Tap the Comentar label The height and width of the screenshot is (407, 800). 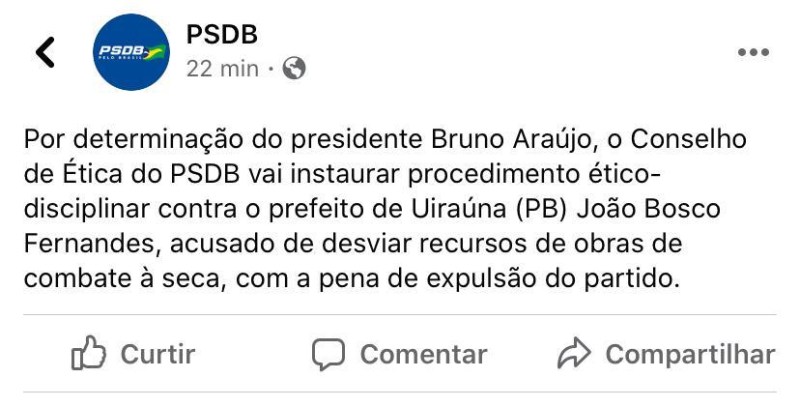coord(423,354)
